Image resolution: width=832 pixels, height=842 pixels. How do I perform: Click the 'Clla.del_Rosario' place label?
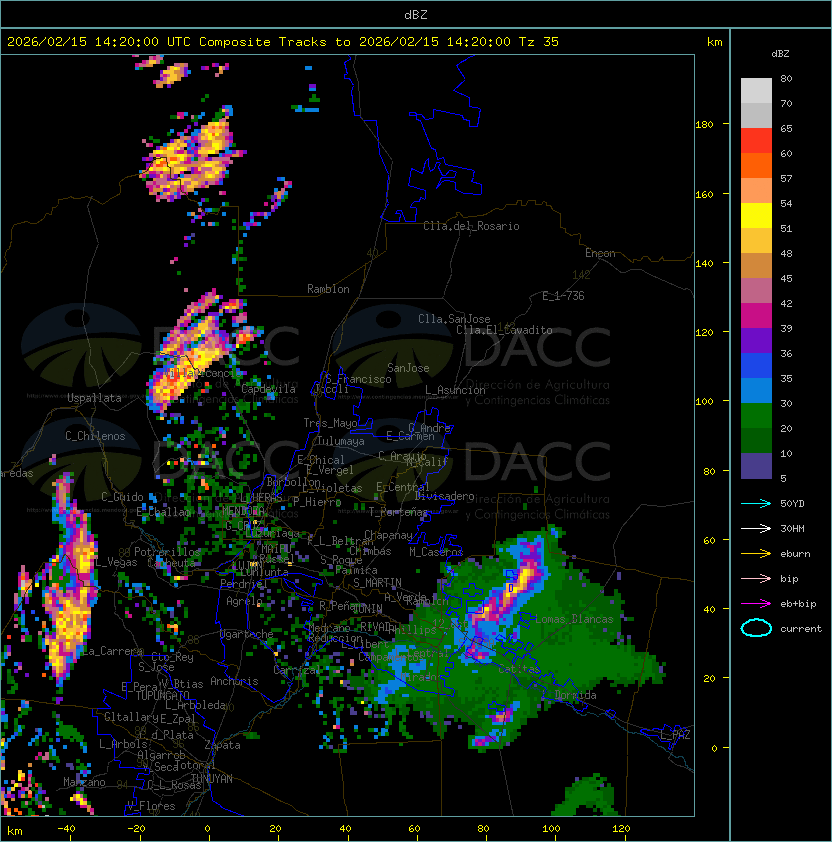click(471, 226)
